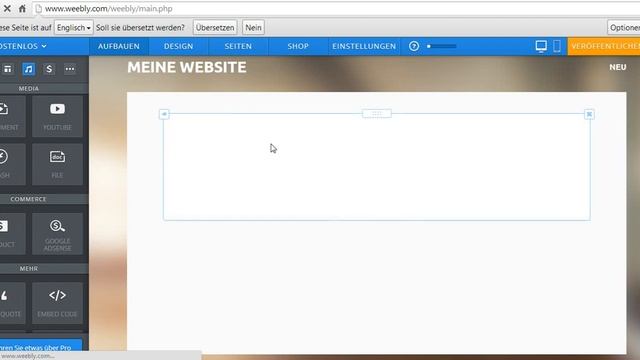Screen dimensions: 640x360
Task: Open the Seiten tab
Action: pos(238,46)
